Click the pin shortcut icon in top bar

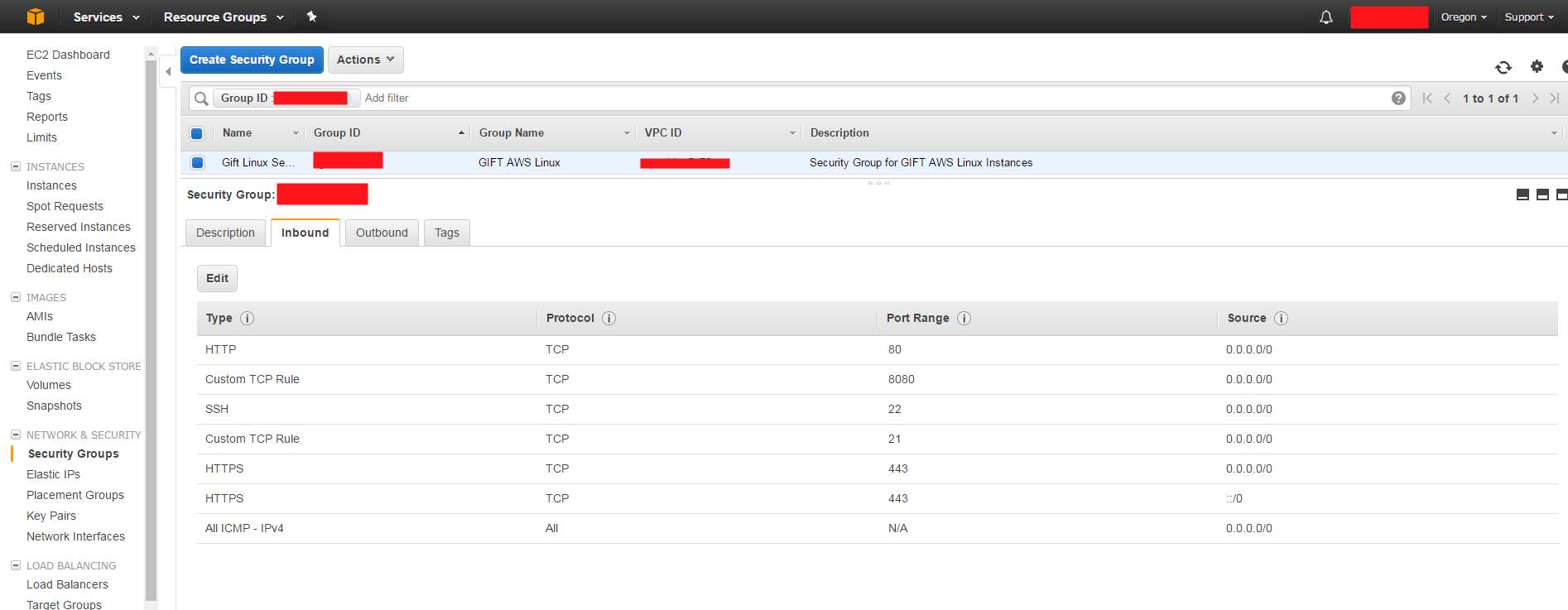pyautogui.click(x=312, y=17)
